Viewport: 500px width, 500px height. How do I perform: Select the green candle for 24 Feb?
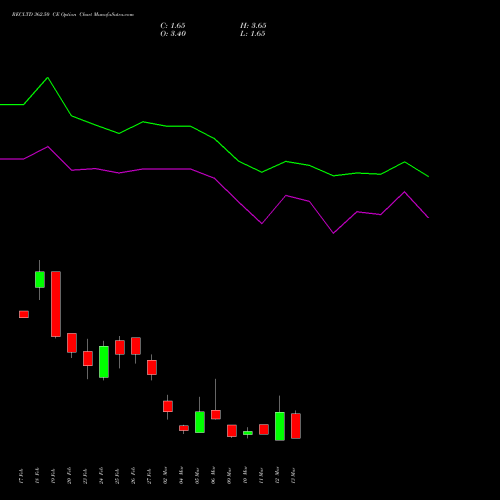[x=104, y=362]
